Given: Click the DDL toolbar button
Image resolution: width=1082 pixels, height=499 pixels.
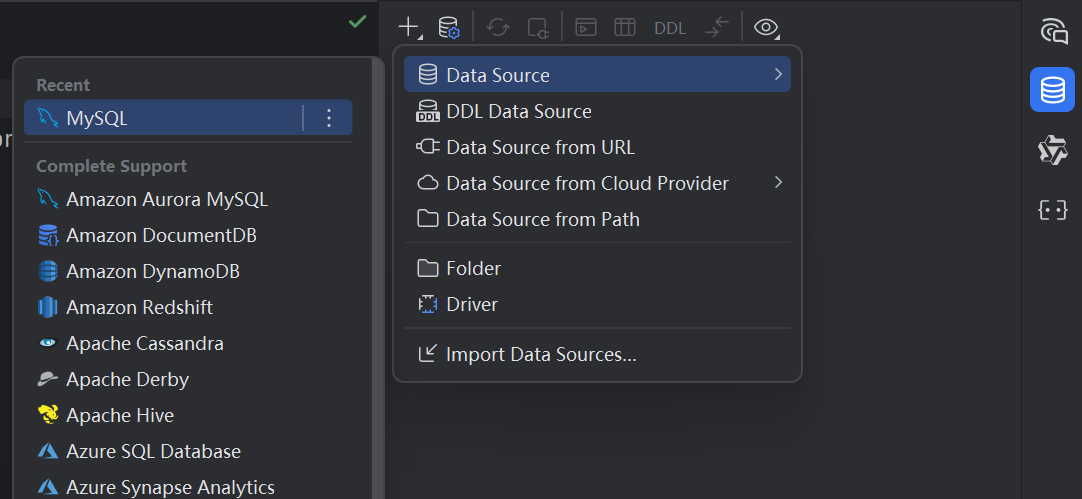Looking at the screenshot, I should 670,28.
